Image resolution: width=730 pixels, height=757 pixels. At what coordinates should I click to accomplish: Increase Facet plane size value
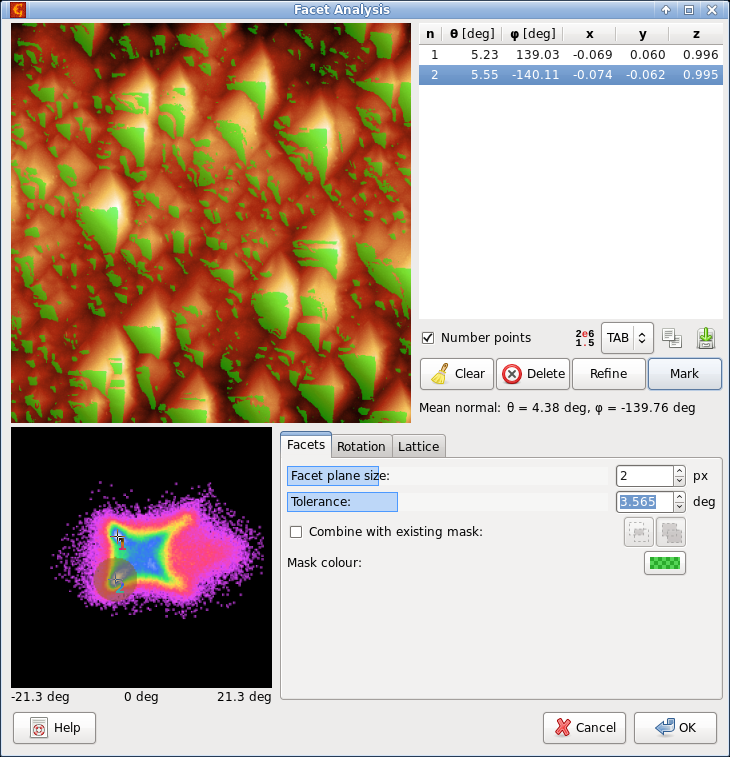coord(679,471)
